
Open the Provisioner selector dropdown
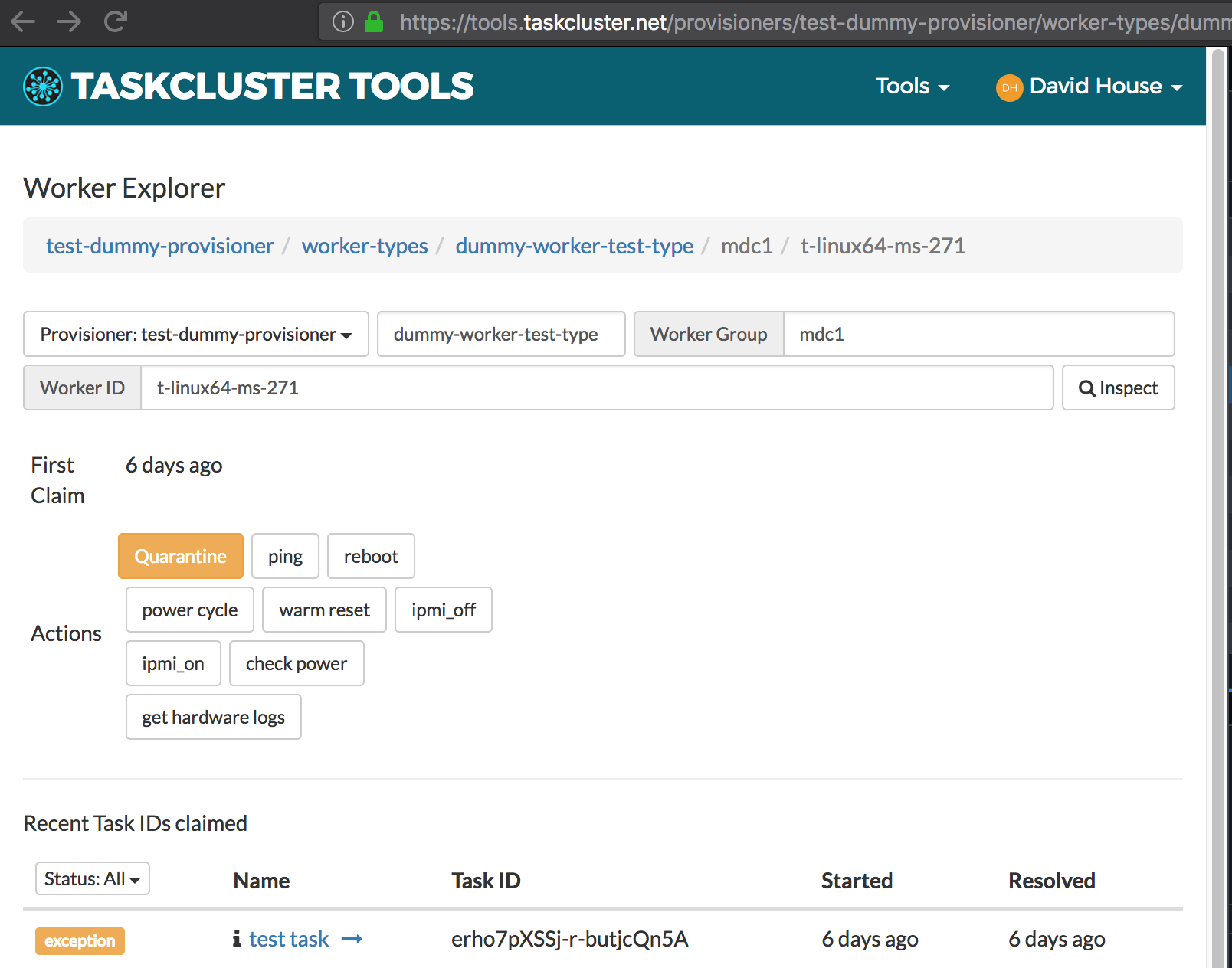pyautogui.click(x=196, y=334)
